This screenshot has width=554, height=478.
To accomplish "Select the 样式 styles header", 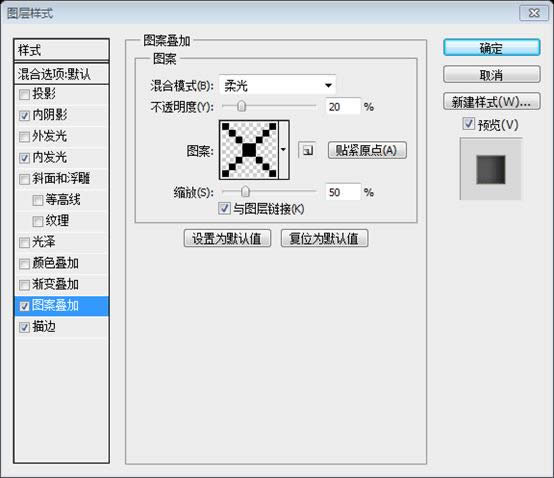I will click(x=61, y=50).
